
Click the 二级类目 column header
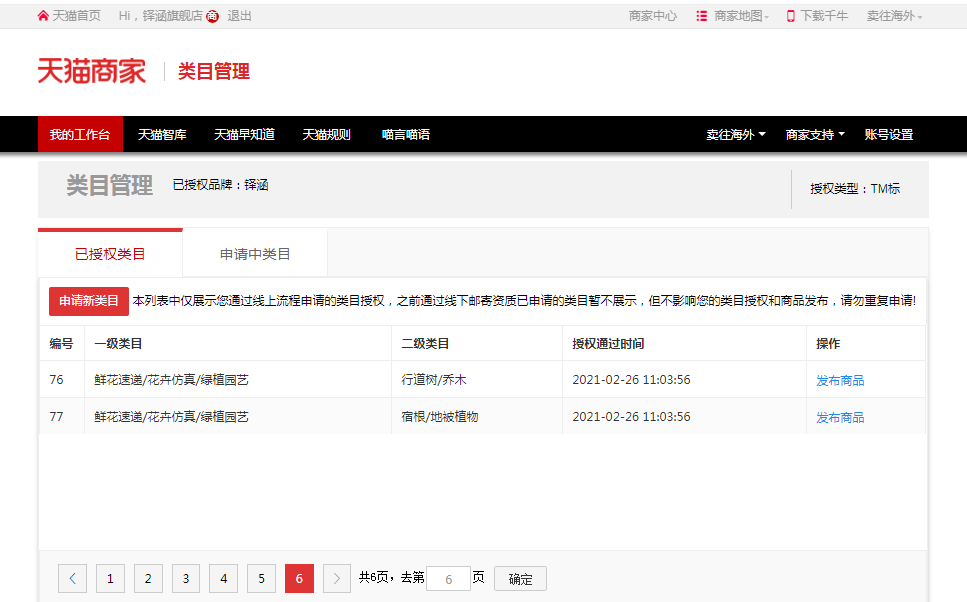pyautogui.click(x=425, y=344)
